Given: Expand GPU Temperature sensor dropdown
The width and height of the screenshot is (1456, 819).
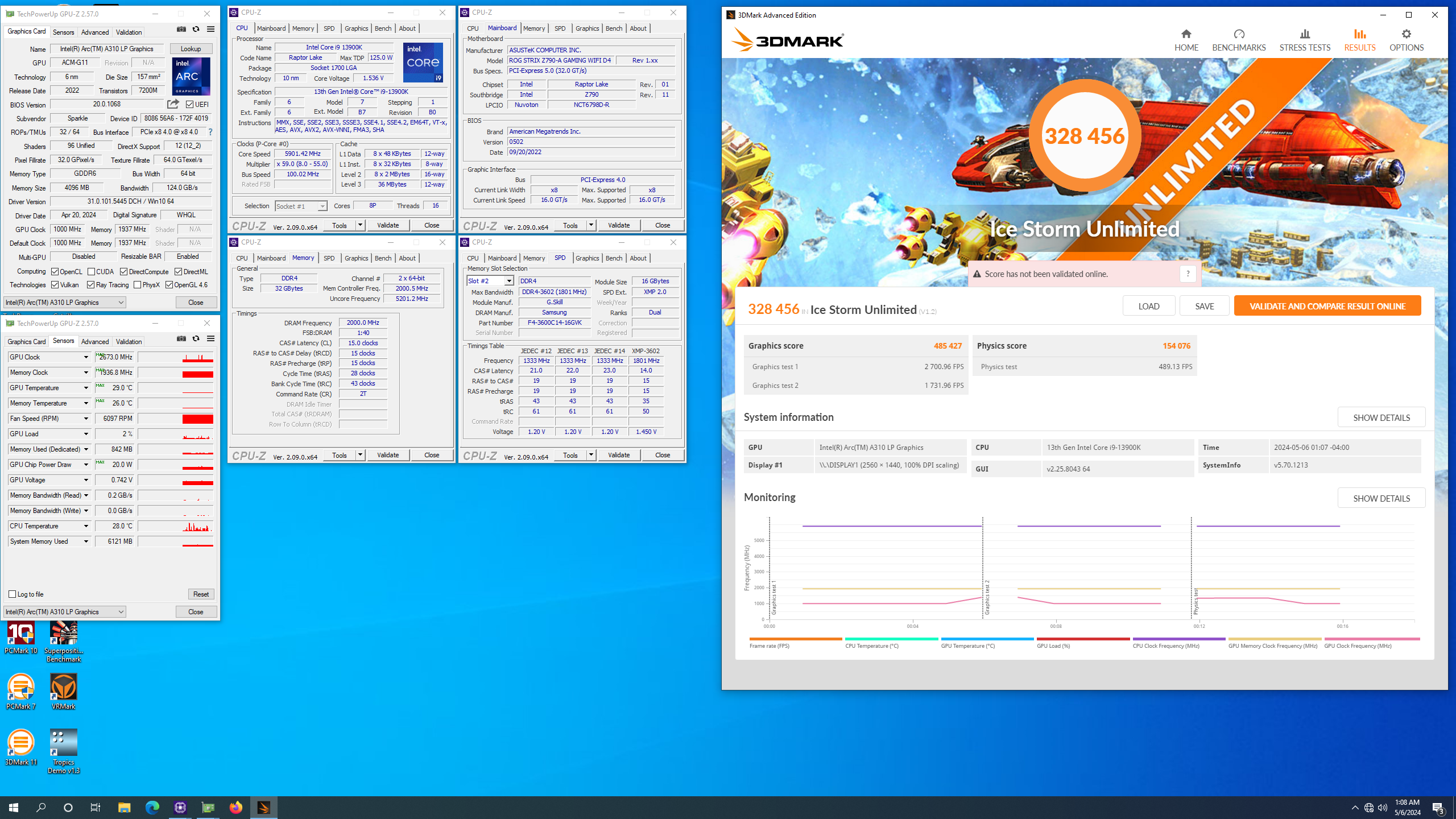Looking at the screenshot, I should 86,388.
